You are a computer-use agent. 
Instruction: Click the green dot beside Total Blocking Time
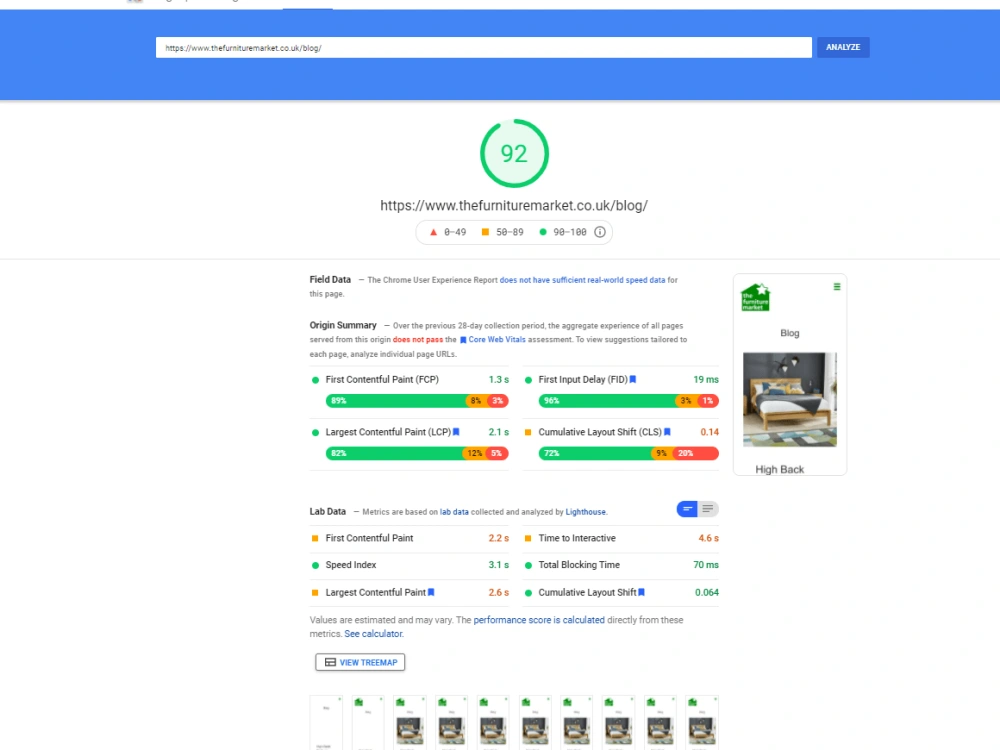pyautogui.click(x=528, y=565)
